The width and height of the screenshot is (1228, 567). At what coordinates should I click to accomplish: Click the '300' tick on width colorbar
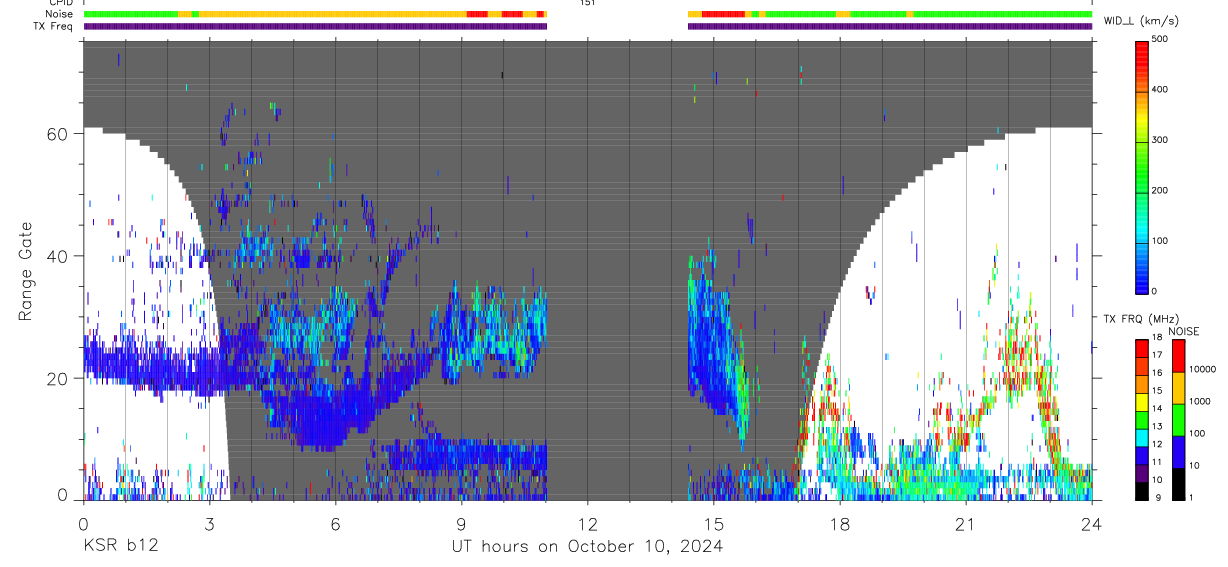(x=1160, y=140)
